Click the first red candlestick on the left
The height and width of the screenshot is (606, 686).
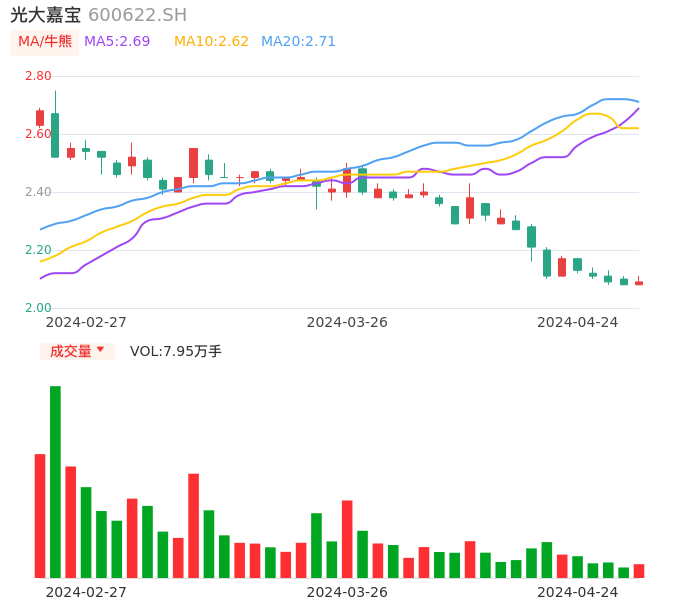tap(40, 118)
